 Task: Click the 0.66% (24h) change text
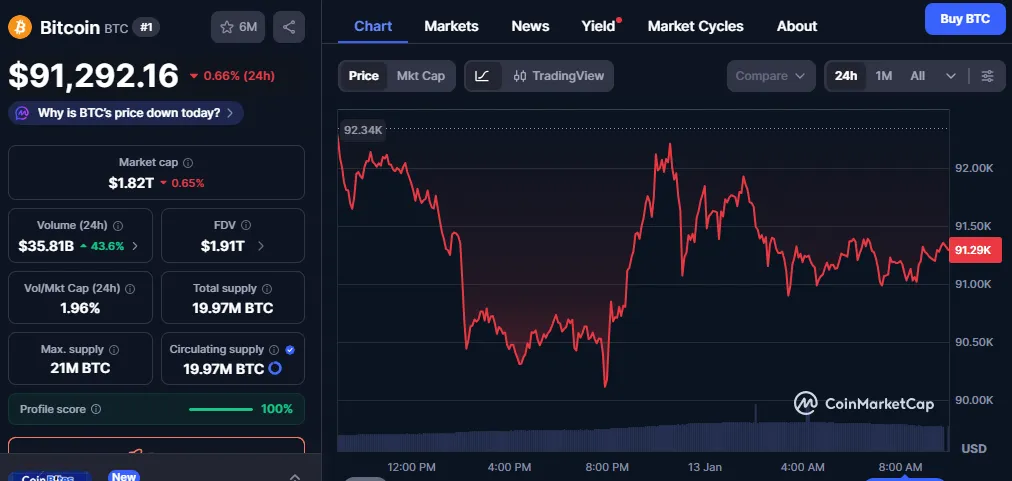point(239,76)
